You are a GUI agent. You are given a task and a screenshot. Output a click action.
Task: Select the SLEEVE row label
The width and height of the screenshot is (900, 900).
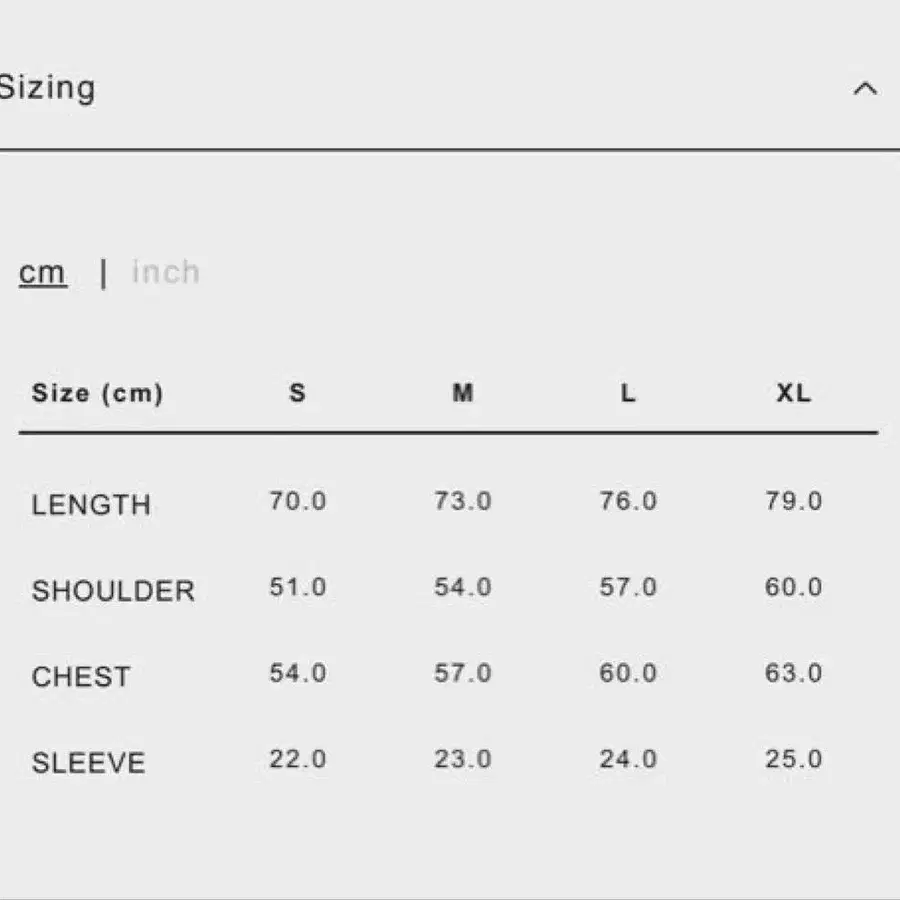(x=88, y=763)
